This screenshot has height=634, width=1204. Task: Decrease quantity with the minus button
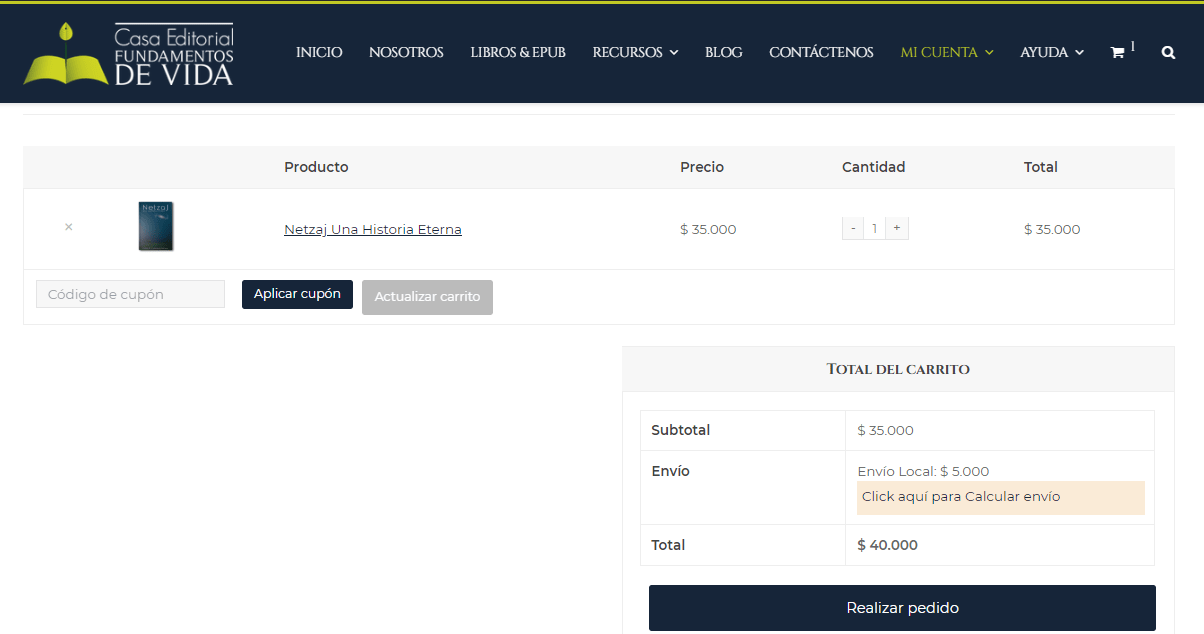(853, 228)
